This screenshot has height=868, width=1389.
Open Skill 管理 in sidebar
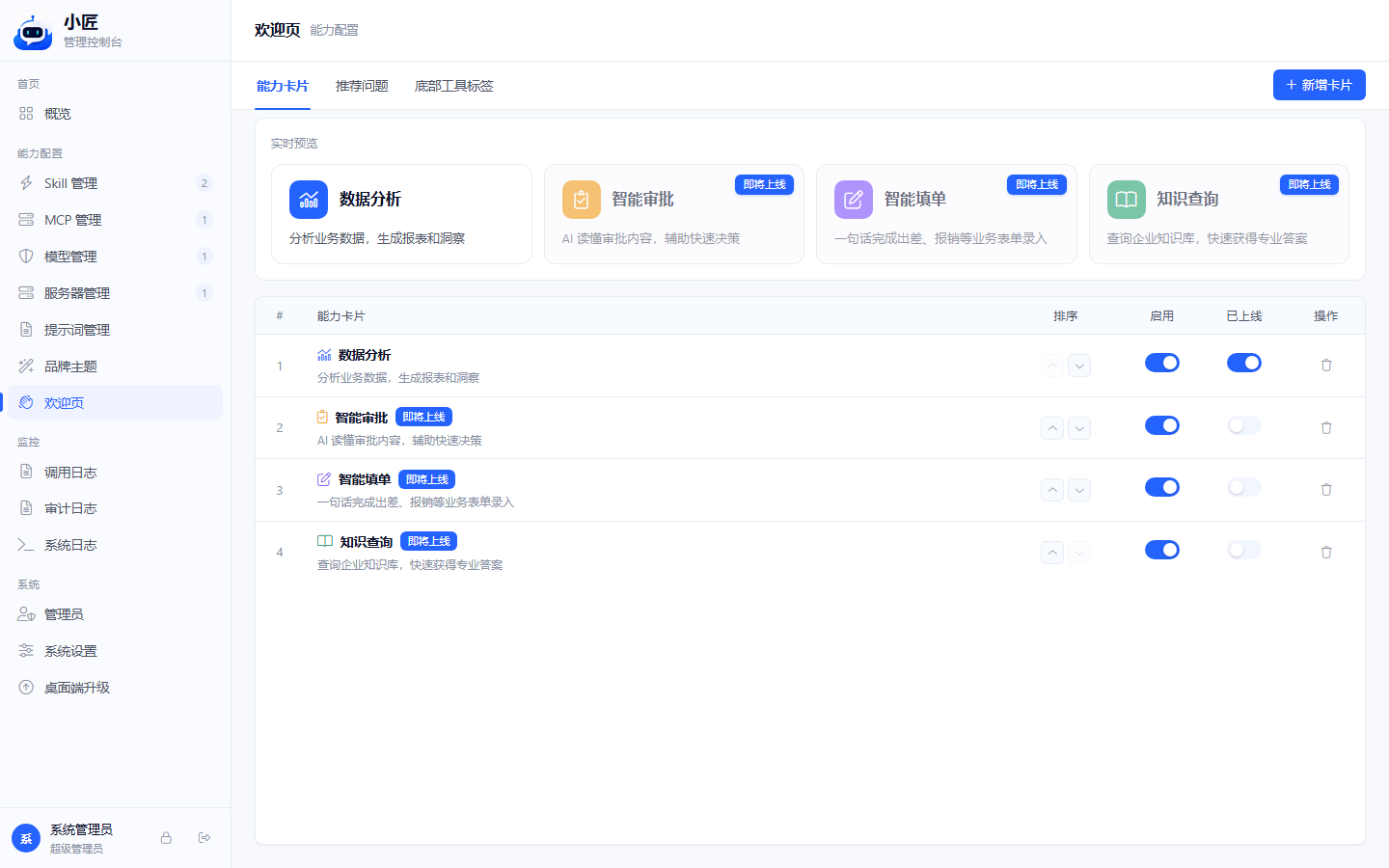click(115, 183)
